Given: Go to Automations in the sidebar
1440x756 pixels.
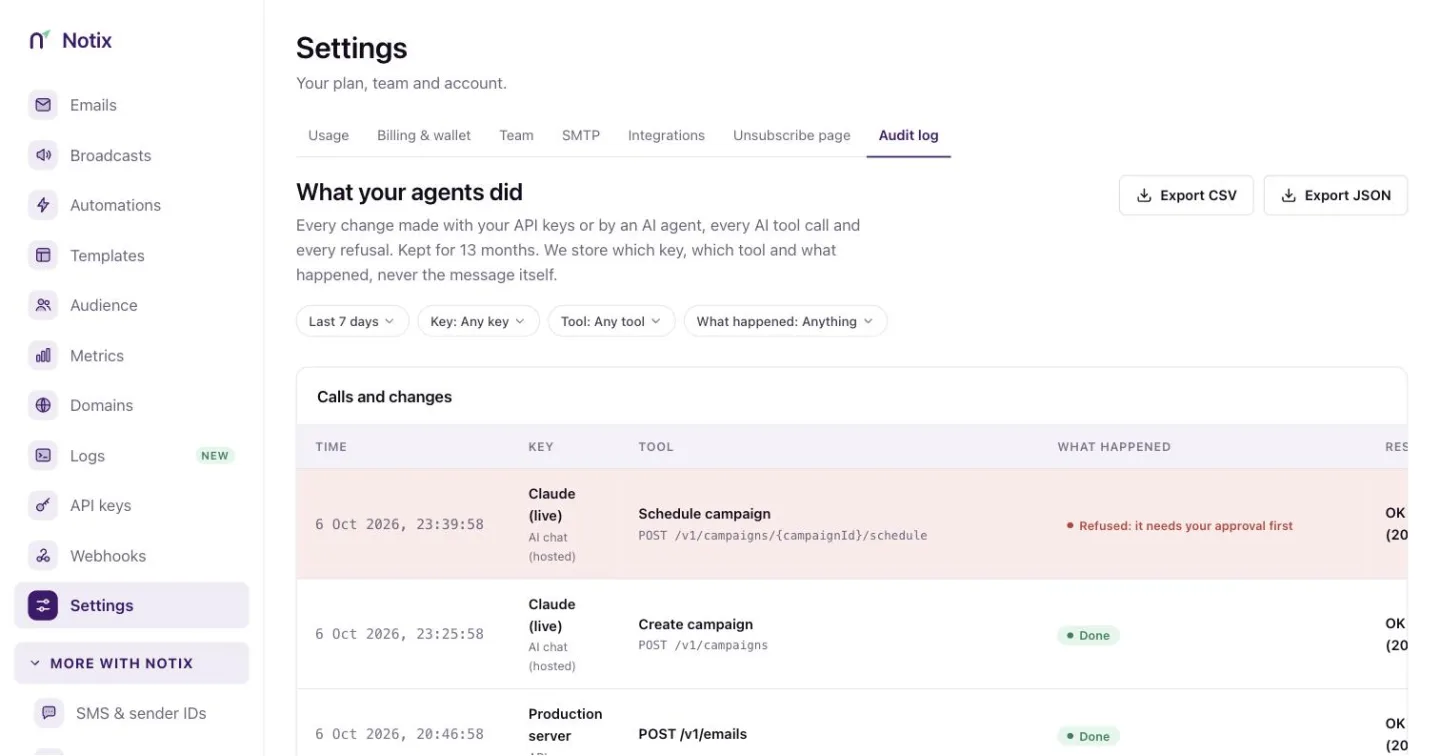Looking at the screenshot, I should [x=131, y=205].
